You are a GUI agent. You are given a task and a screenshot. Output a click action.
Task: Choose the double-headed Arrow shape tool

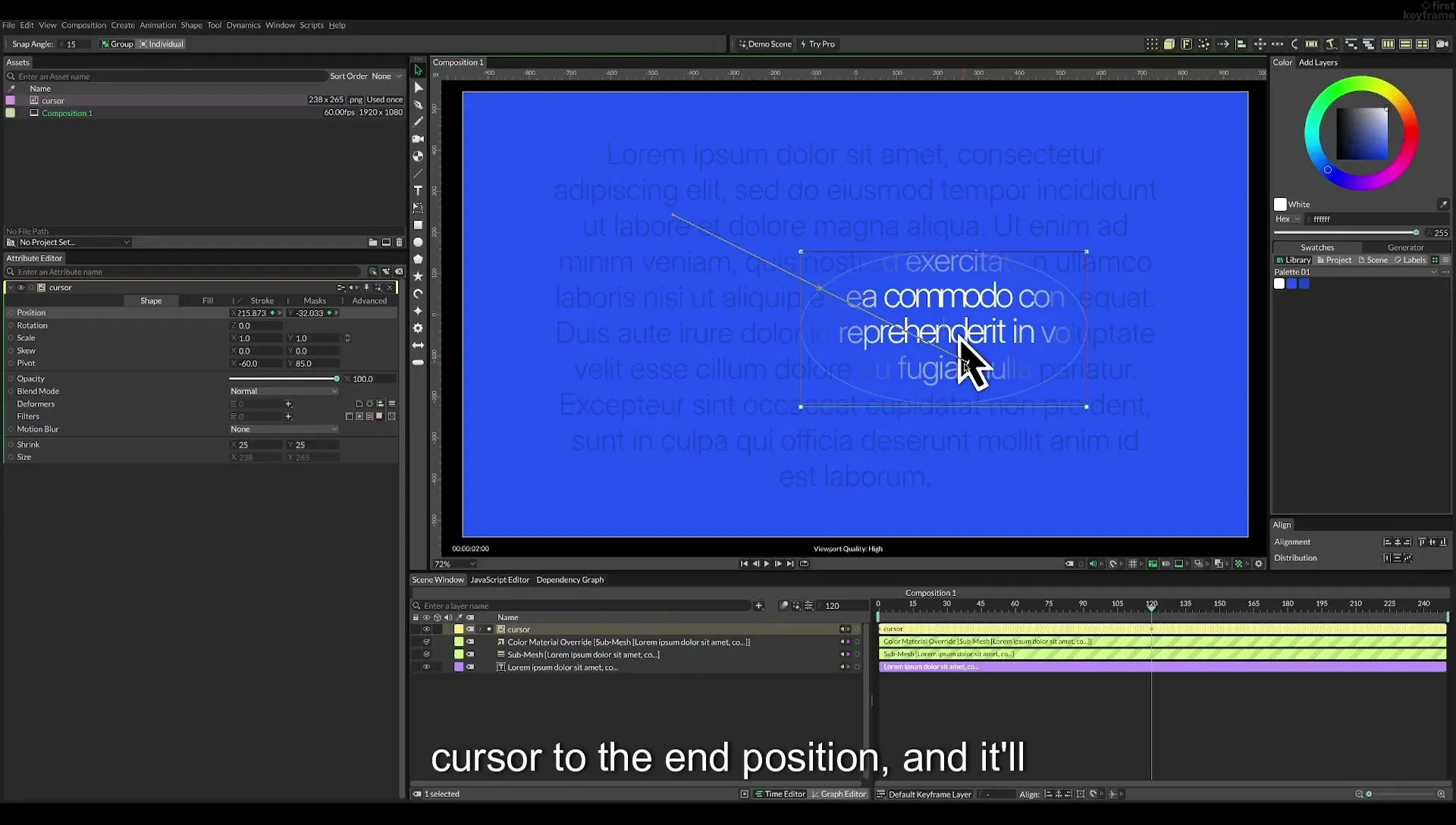(x=418, y=346)
